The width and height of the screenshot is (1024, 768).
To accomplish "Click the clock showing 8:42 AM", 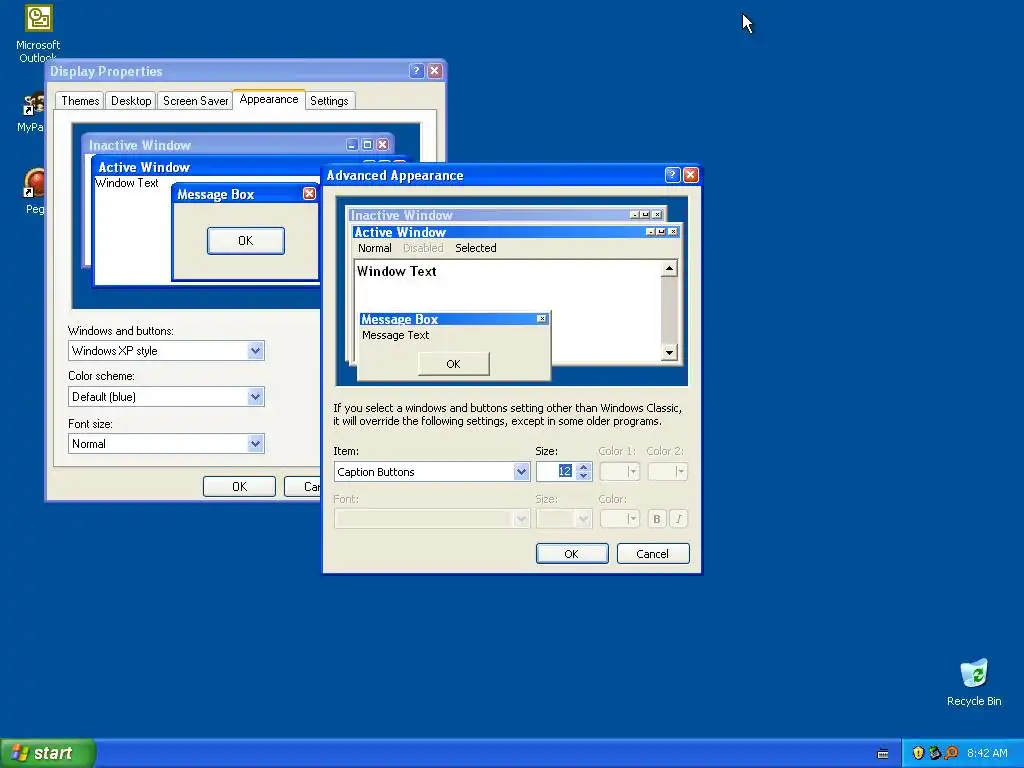I will pyautogui.click(x=987, y=753).
